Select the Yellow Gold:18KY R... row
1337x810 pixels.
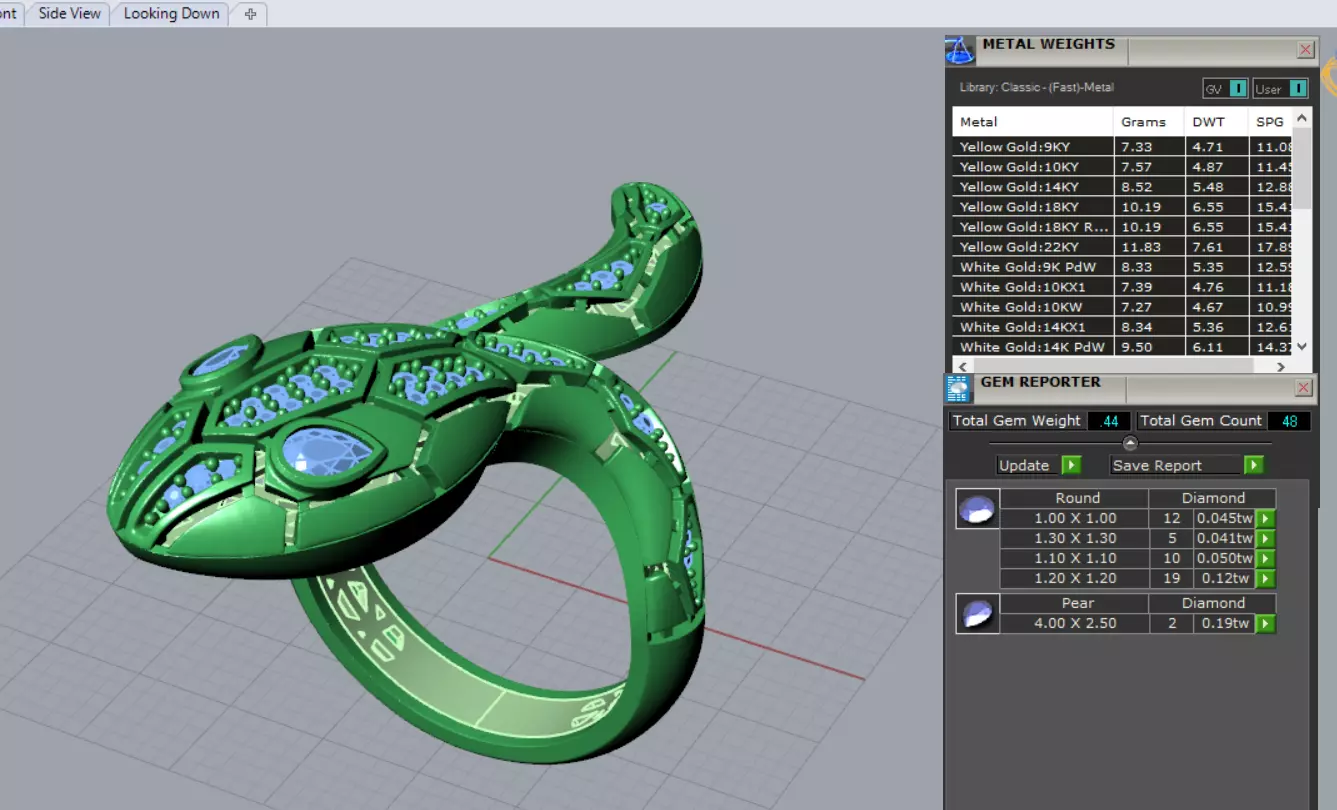1123,227
